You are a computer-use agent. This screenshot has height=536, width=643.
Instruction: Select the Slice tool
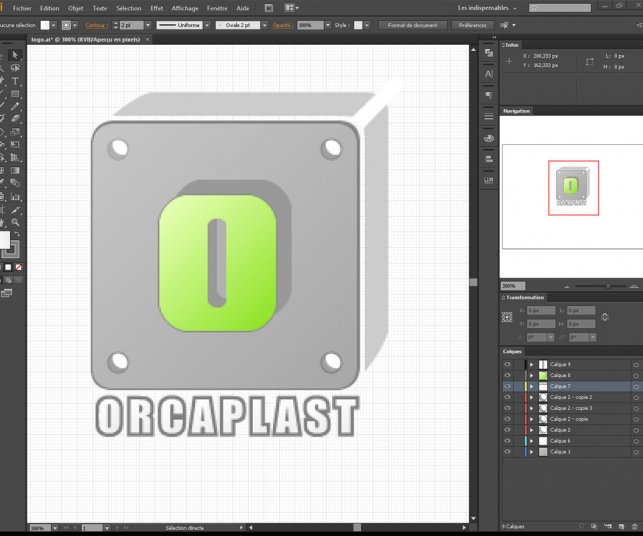click(15, 210)
